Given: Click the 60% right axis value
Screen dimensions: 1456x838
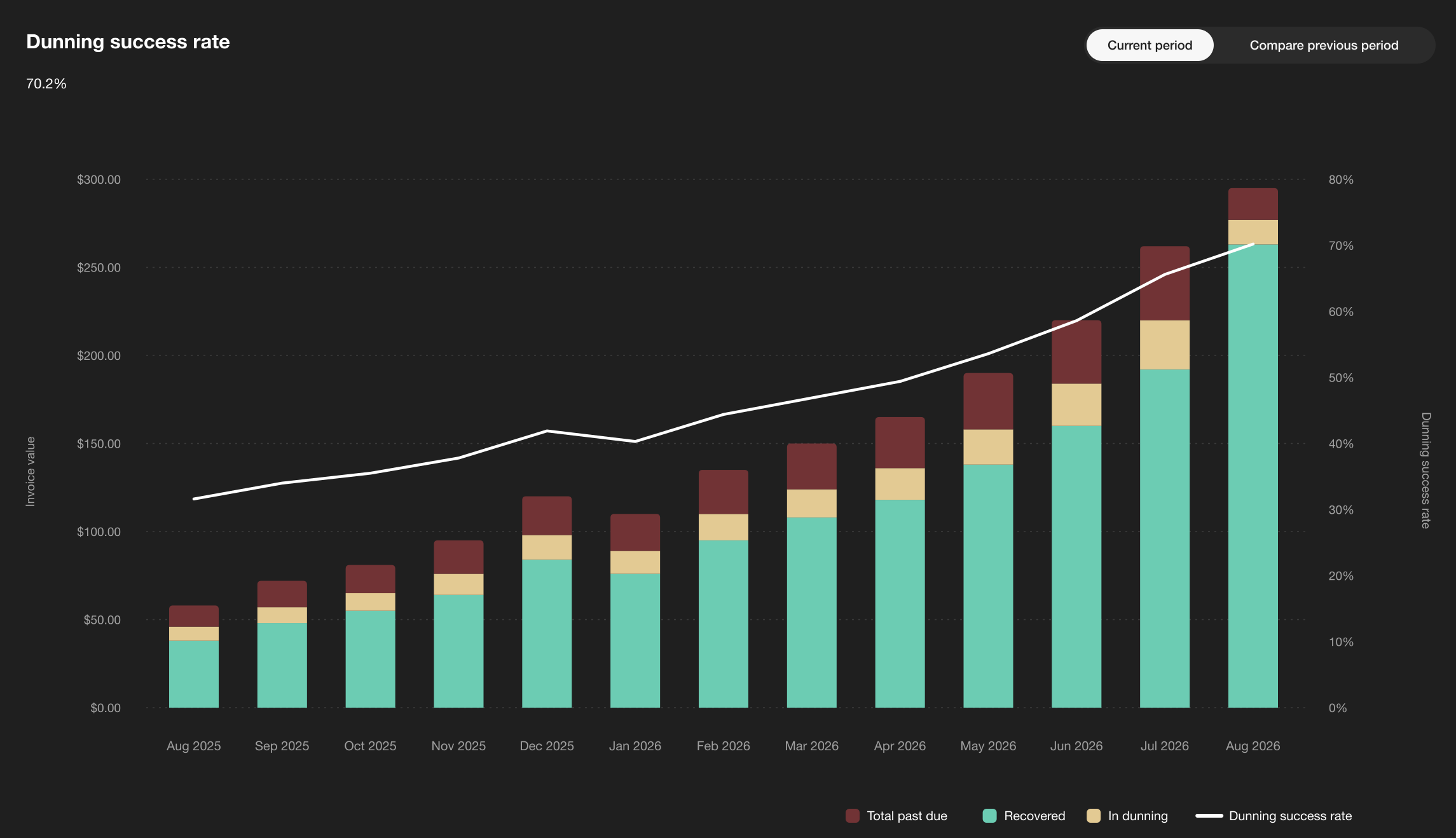Looking at the screenshot, I should click(x=1341, y=312).
